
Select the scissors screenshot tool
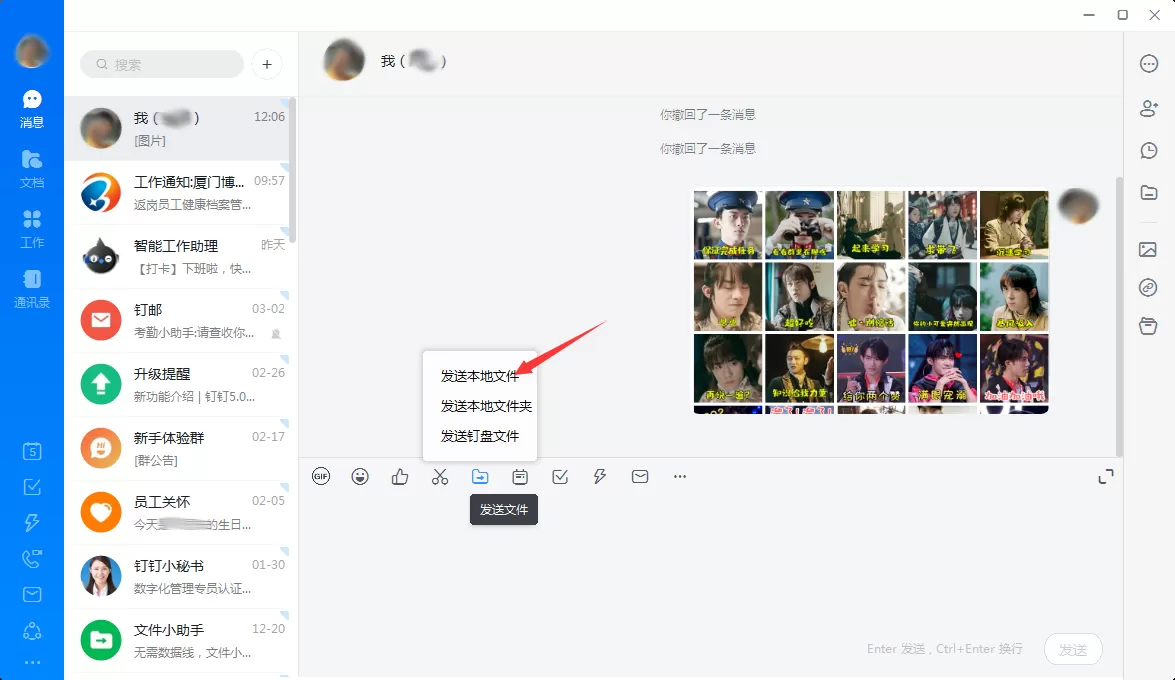pyautogui.click(x=440, y=476)
